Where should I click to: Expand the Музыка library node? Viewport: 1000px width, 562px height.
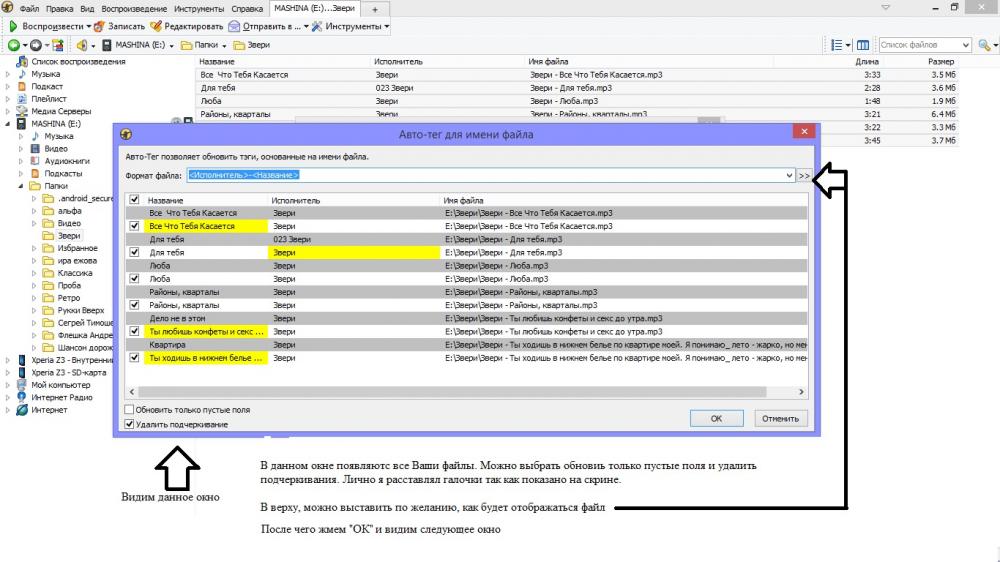pyautogui.click(x=8, y=74)
